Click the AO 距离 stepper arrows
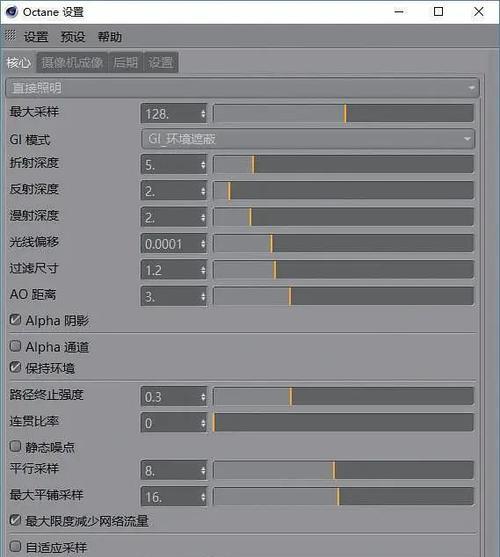The image size is (500, 557). pos(203,296)
